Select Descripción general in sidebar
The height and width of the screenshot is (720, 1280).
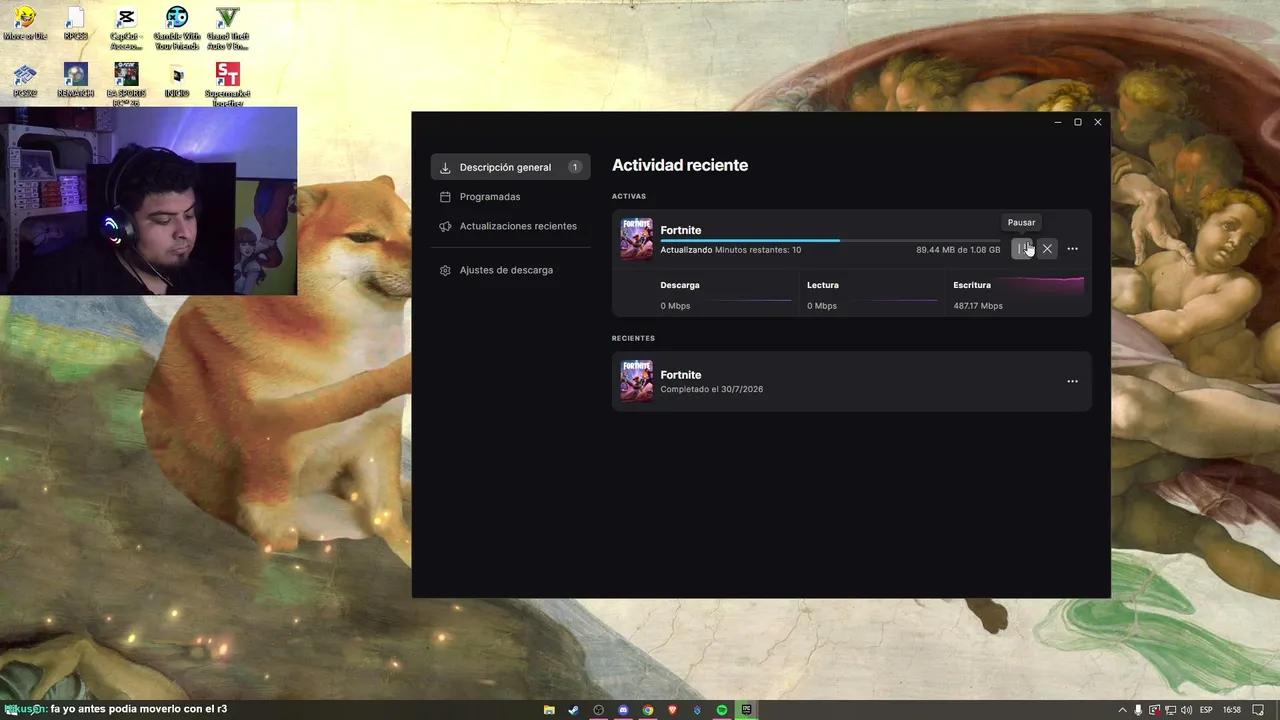click(510, 167)
